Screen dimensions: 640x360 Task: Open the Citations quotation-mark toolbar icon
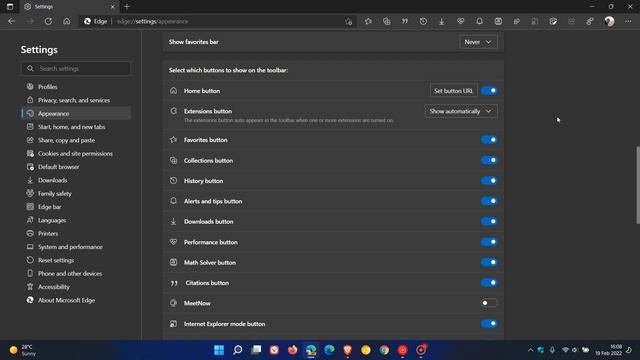pyautogui.click(x=405, y=21)
